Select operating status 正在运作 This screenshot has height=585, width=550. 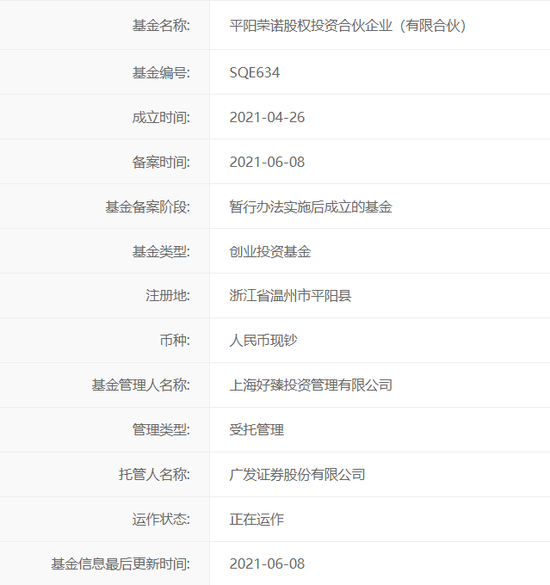click(256, 519)
